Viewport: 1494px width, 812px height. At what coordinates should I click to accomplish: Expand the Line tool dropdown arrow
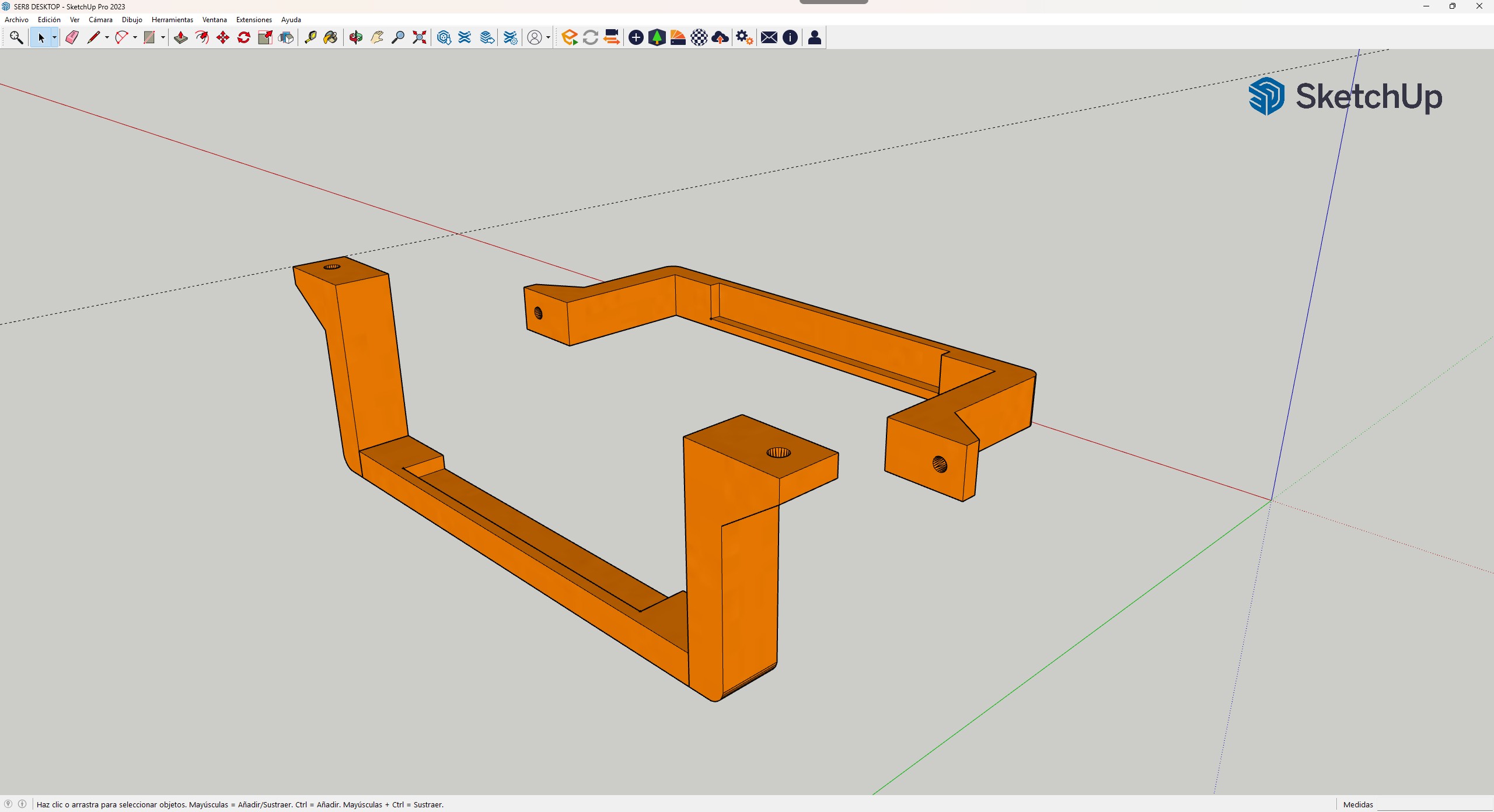[x=107, y=38]
